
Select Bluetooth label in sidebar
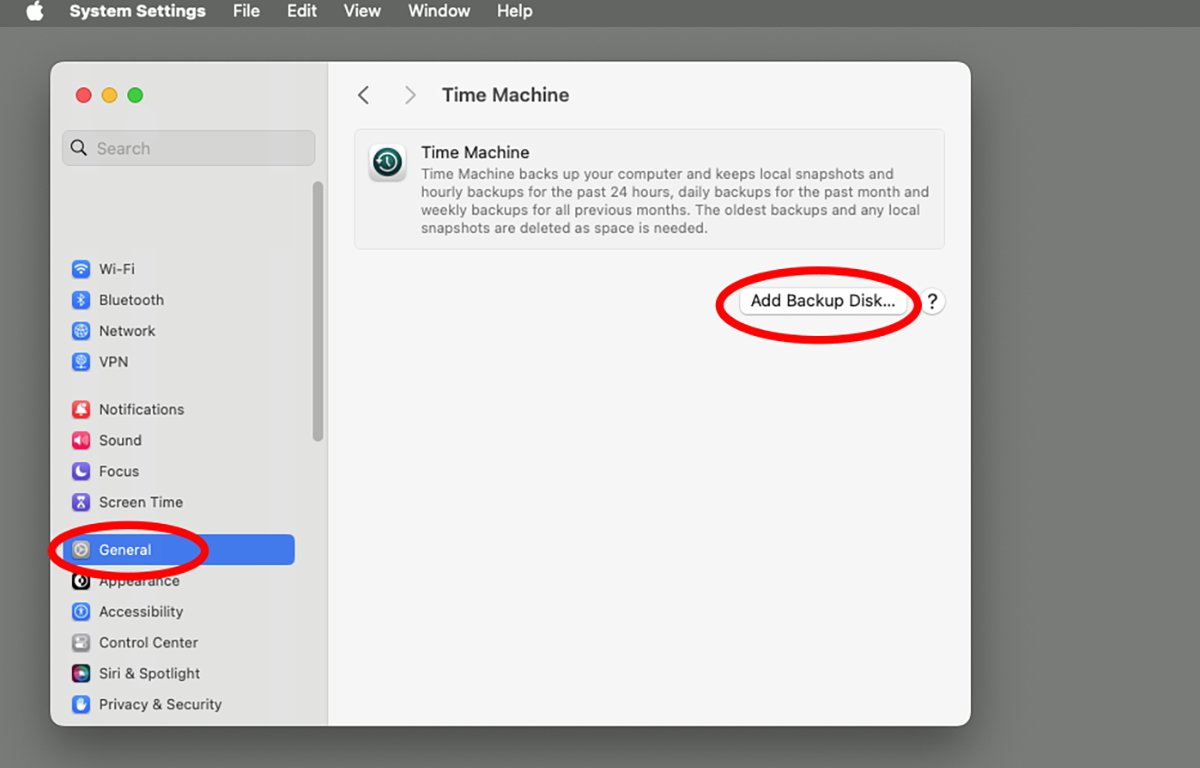coord(131,300)
